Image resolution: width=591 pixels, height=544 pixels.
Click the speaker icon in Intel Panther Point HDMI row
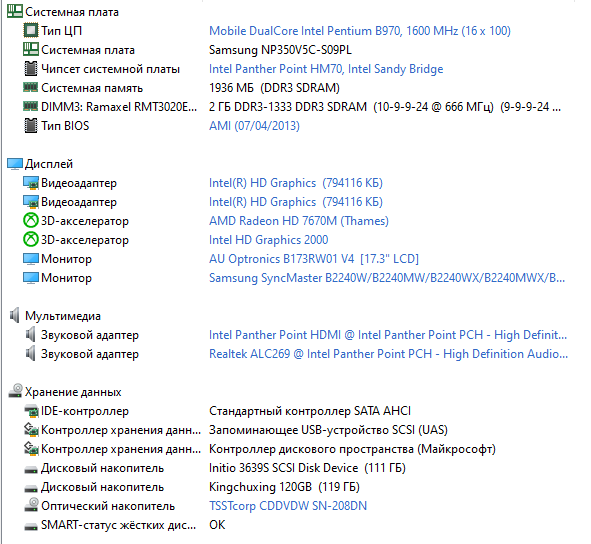click(x=31, y=335)
